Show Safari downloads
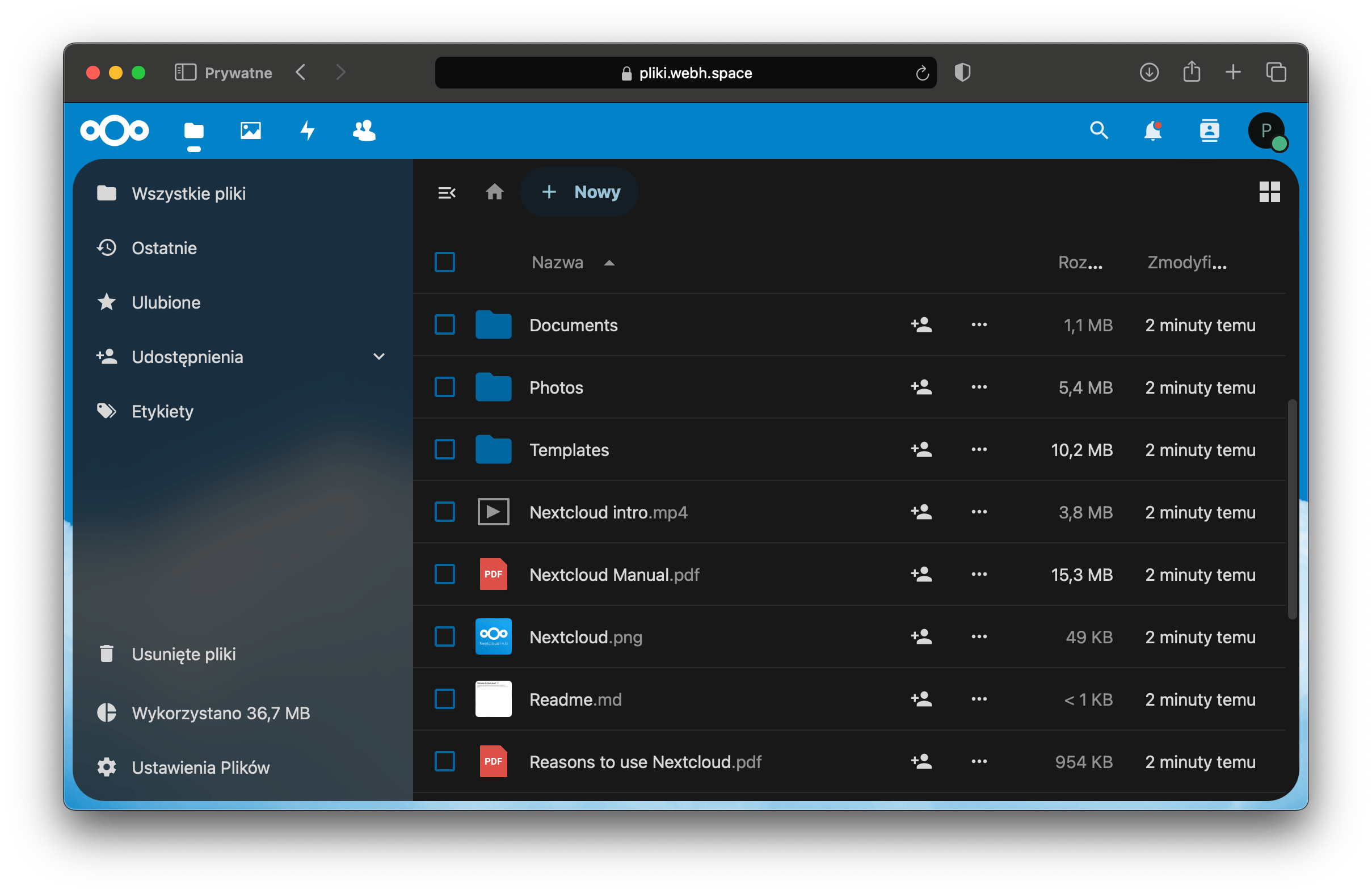1372x894 pixels. (1149, 73)
